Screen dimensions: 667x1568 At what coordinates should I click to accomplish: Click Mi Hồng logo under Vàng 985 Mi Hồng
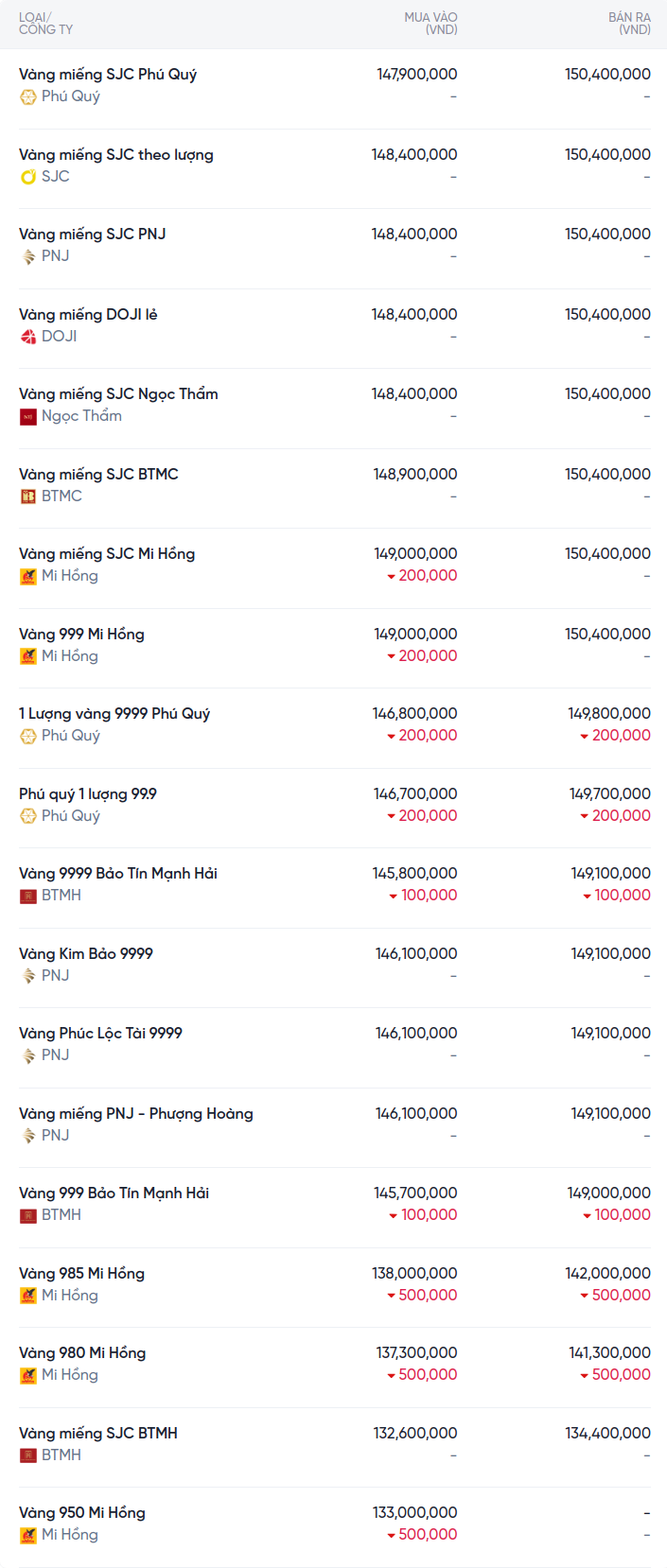click(28, 1296)
